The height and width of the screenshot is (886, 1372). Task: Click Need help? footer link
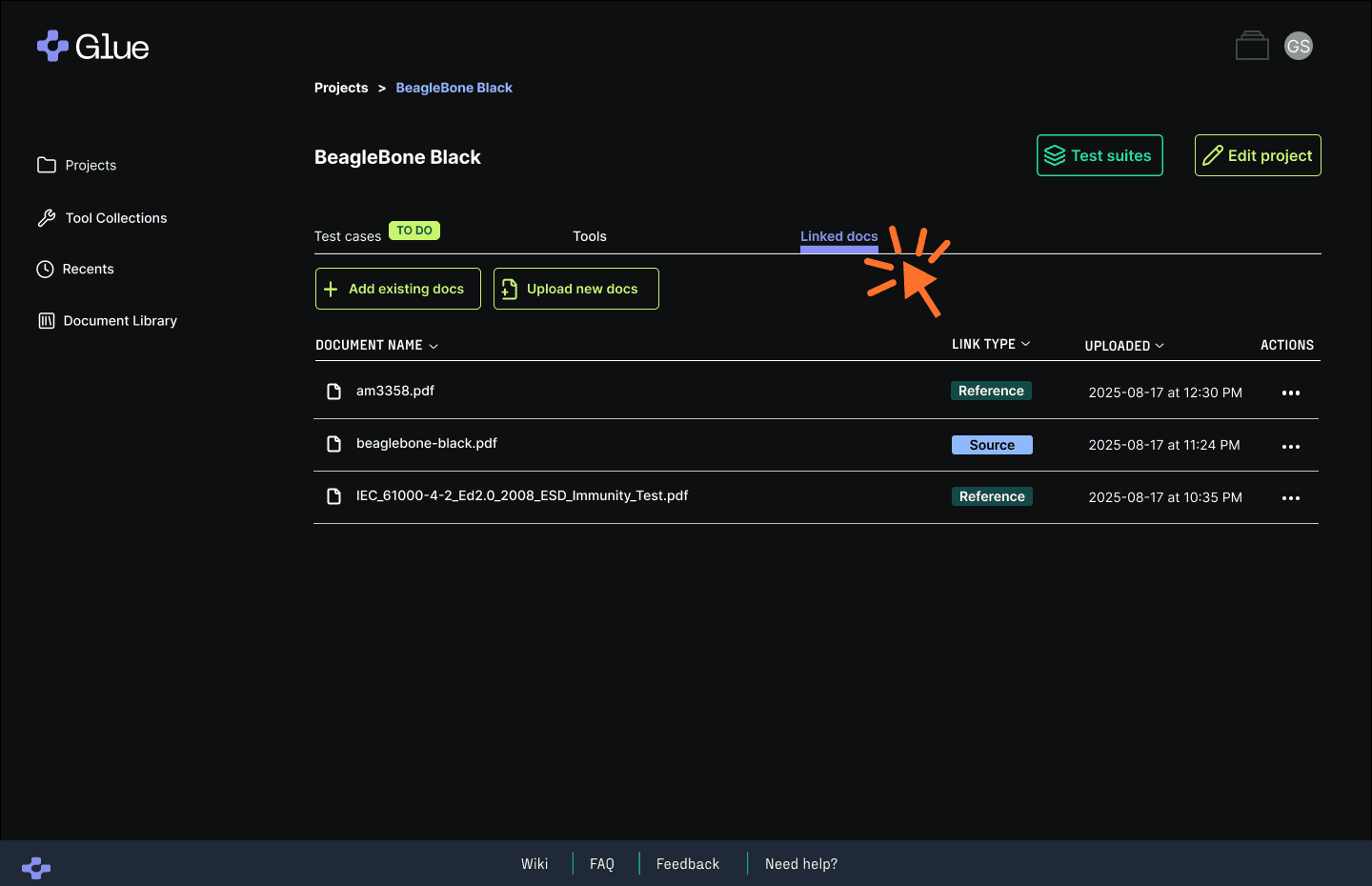point(801,864)
